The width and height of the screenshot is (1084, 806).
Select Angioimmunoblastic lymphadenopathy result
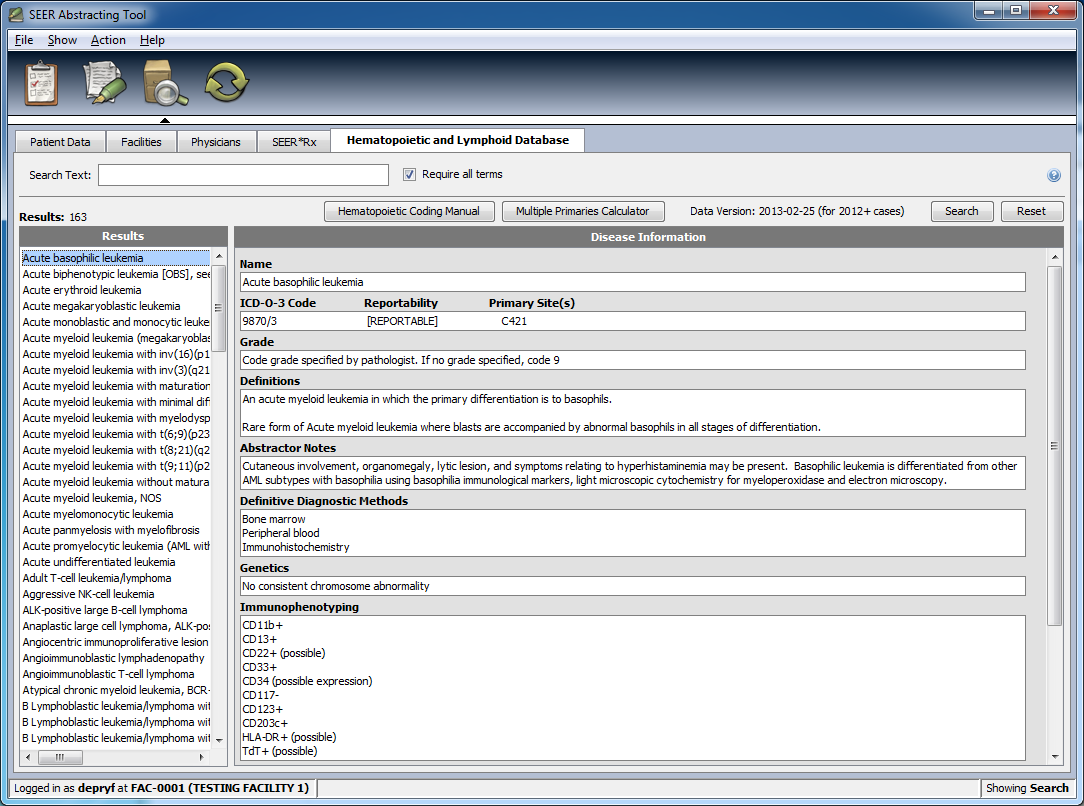pos(115,657)
